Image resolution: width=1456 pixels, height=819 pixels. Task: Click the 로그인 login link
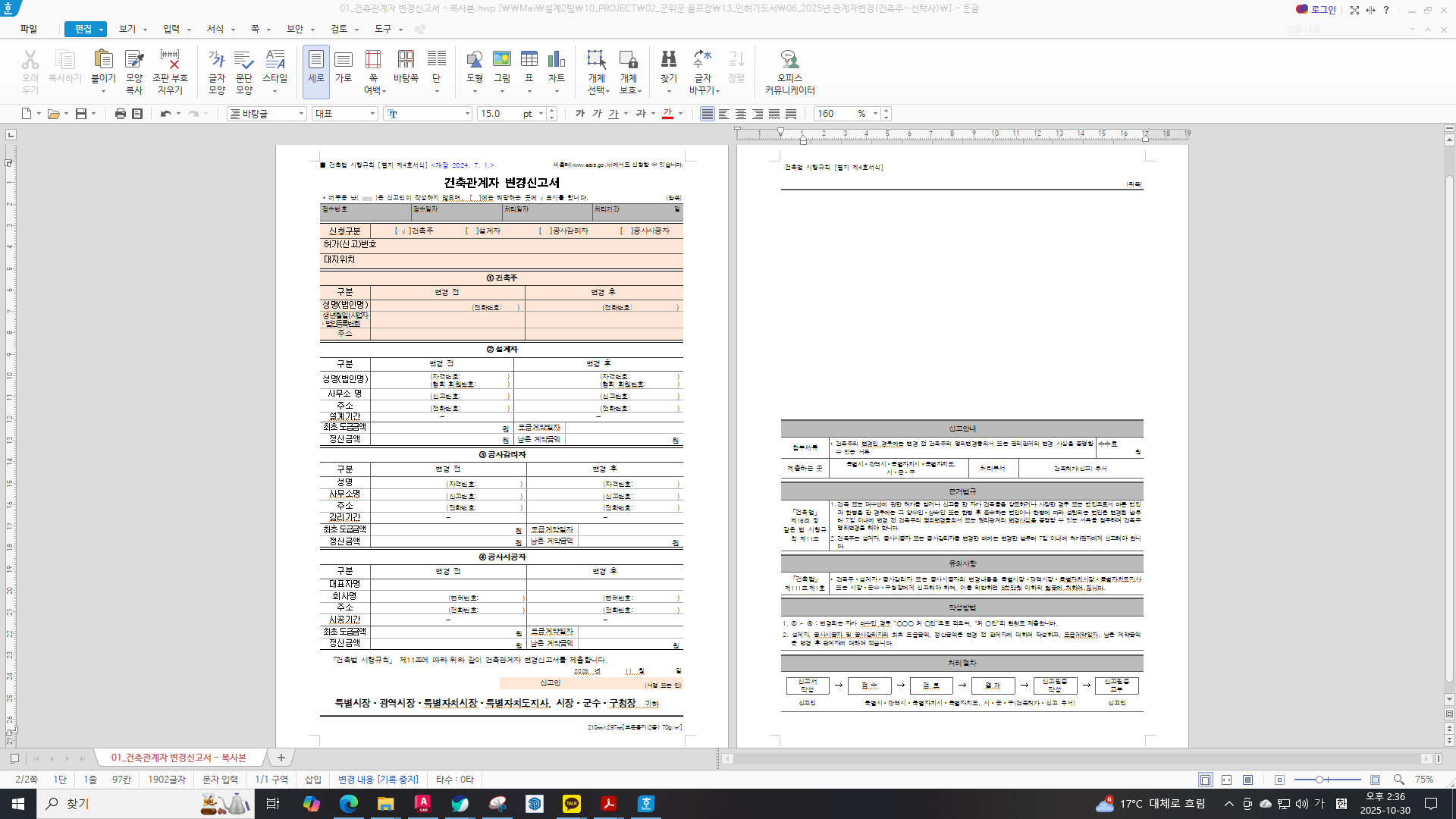click(1323, 10)
